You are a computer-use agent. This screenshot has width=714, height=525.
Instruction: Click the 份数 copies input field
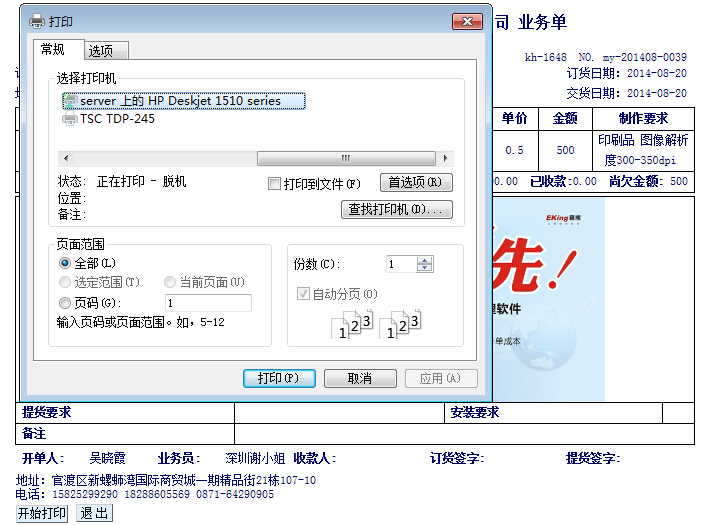(x=401, y=264)
